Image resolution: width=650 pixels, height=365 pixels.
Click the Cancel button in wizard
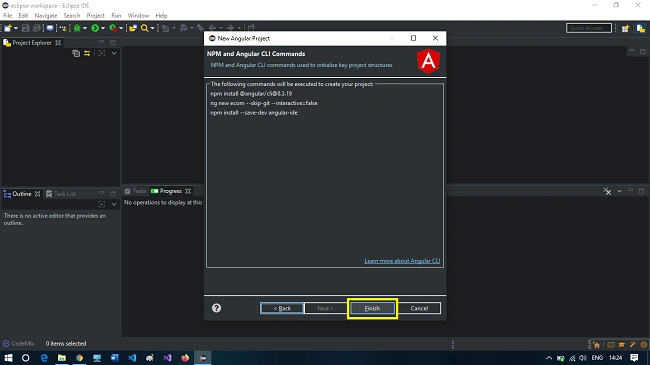tap(419, 308)
